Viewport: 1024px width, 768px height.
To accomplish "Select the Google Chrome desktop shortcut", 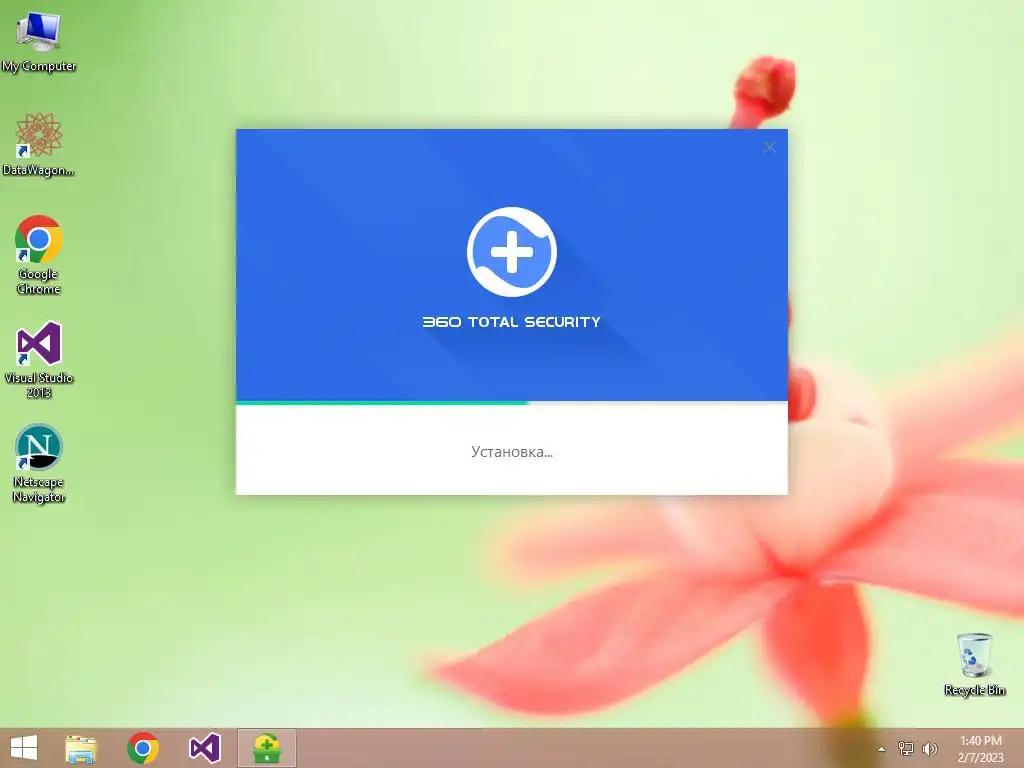I will point(39,255).
